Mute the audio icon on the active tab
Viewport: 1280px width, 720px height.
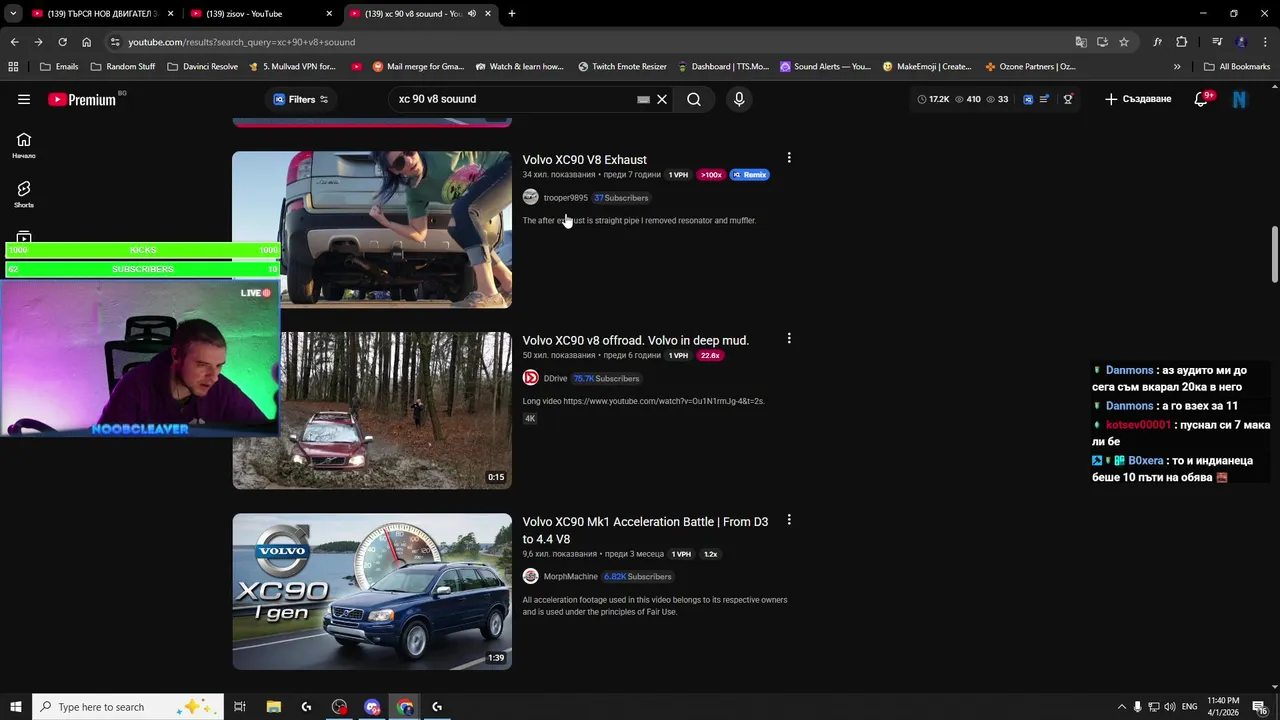[x=472, y=14]
